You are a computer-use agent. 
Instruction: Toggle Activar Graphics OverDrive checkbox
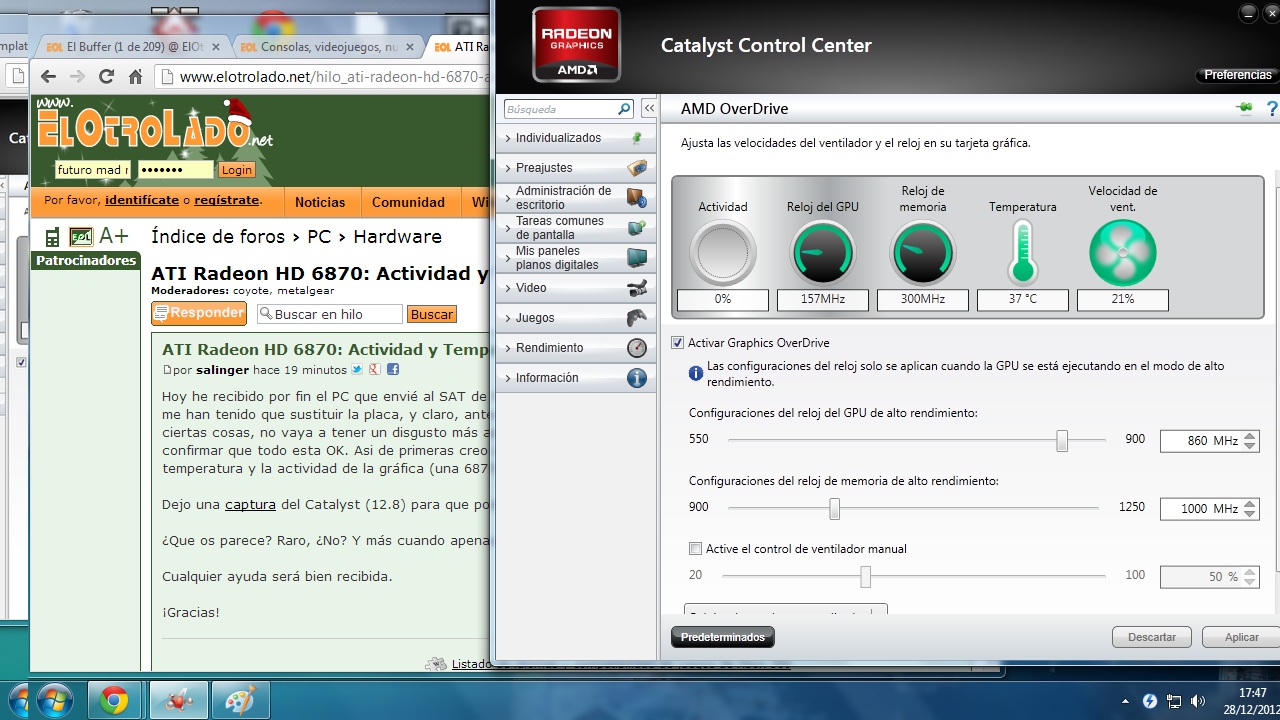pyautogui.click(x=678, y=343)
